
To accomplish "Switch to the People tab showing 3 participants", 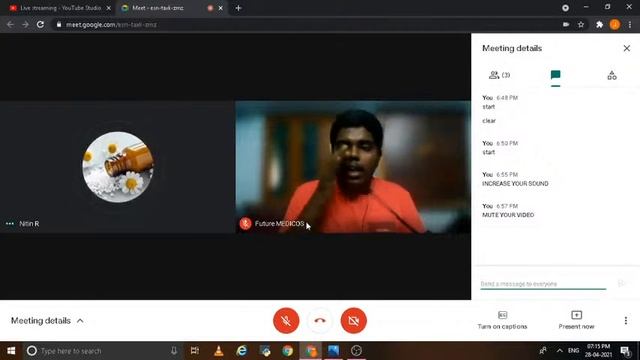I will pos(499,75).
